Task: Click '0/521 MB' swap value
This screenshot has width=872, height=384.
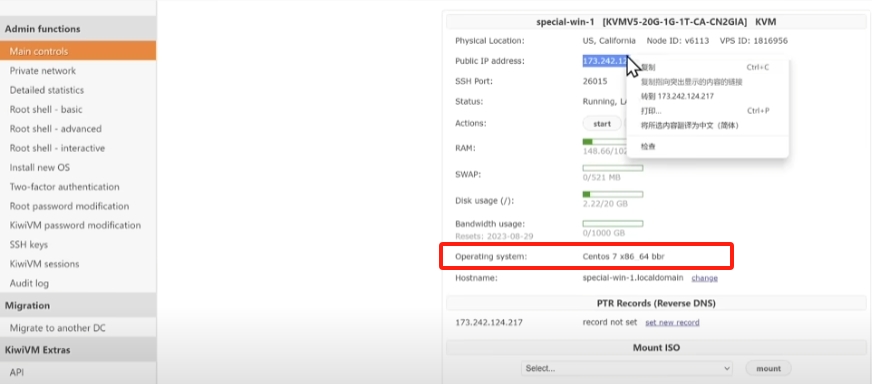Action: (x=603, y=178)
